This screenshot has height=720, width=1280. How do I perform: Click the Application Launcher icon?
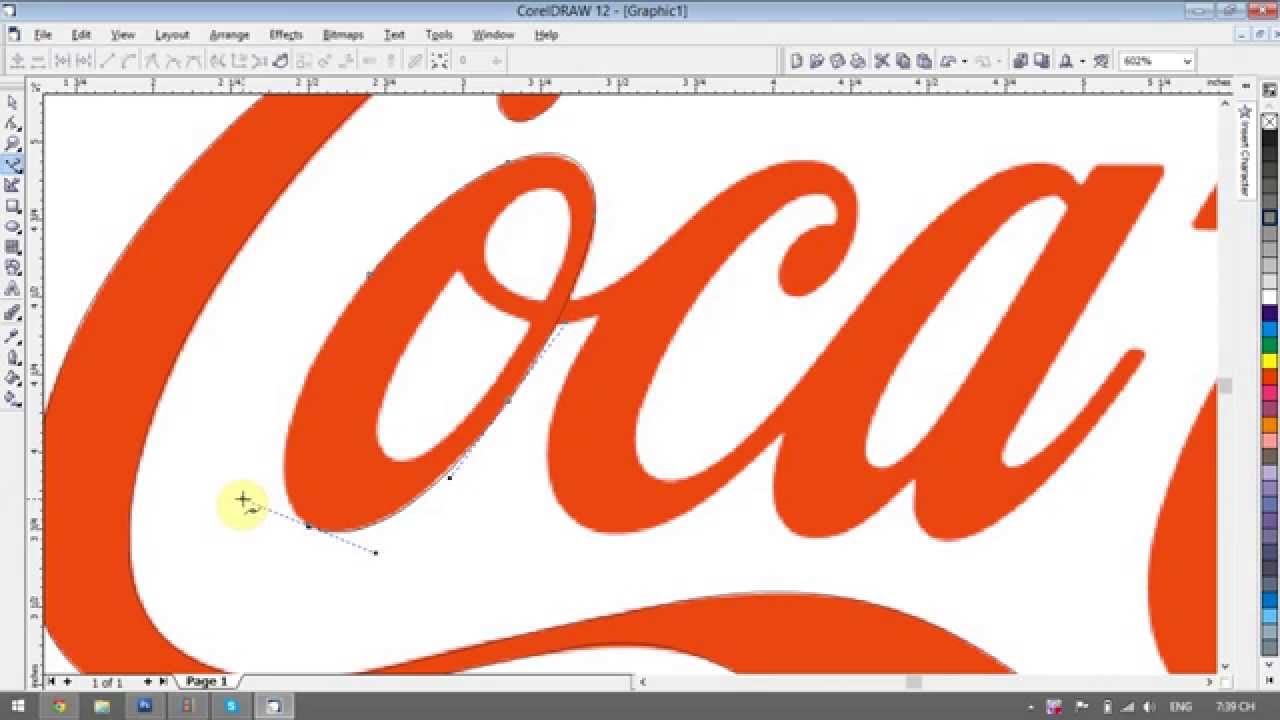point(1066,61)
